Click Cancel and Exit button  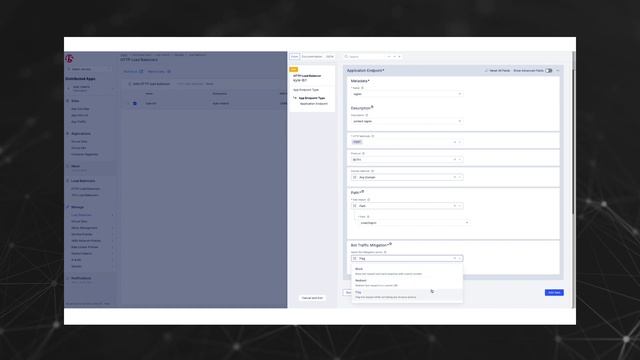pos(312,298)
